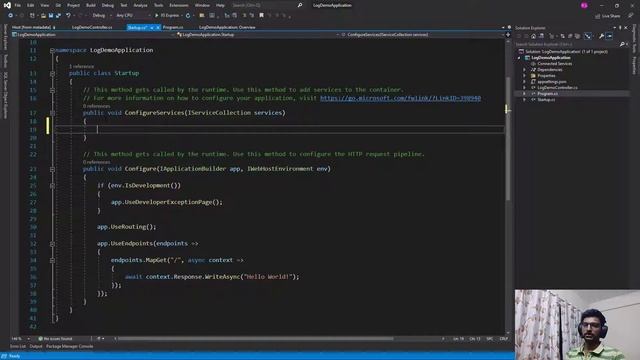Toggle Solution Explorer Preview Selected Items icon

(x=609, y=36)
